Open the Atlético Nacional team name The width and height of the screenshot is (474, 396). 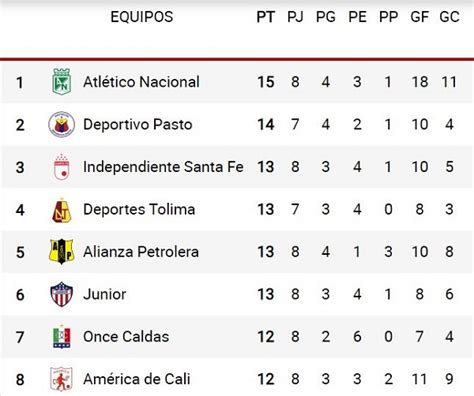click(x=141, y=82)
